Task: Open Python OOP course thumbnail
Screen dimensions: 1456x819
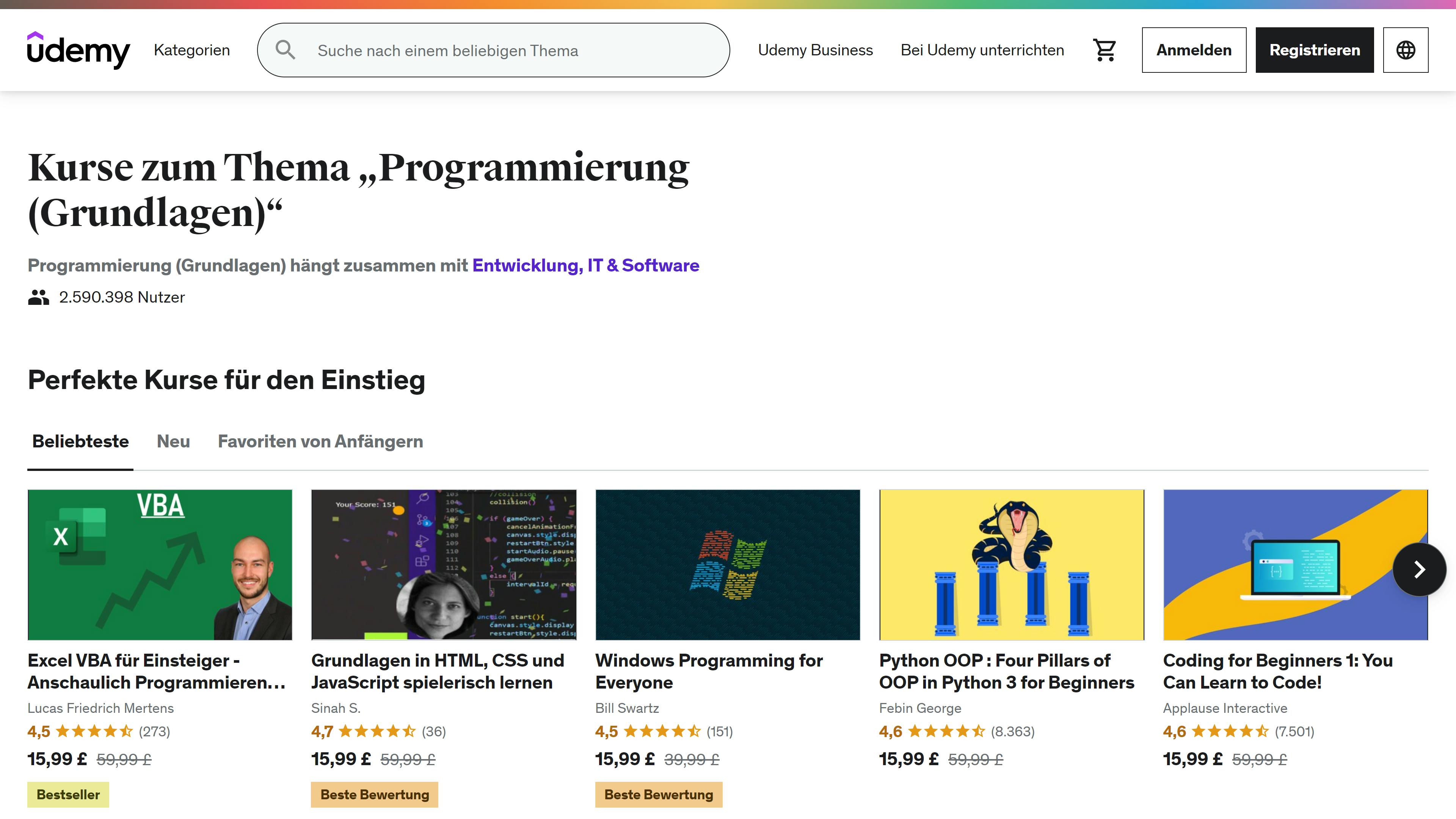Action: (x=1012, y=565)
